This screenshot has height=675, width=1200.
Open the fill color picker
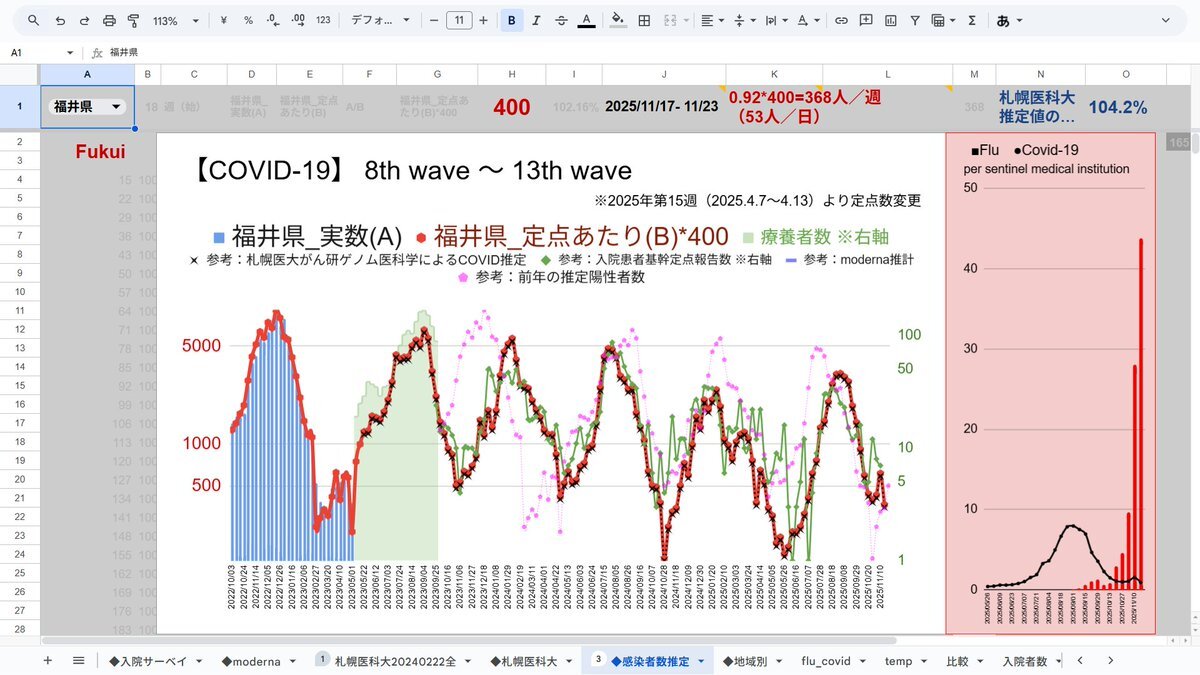coord(617,20)
